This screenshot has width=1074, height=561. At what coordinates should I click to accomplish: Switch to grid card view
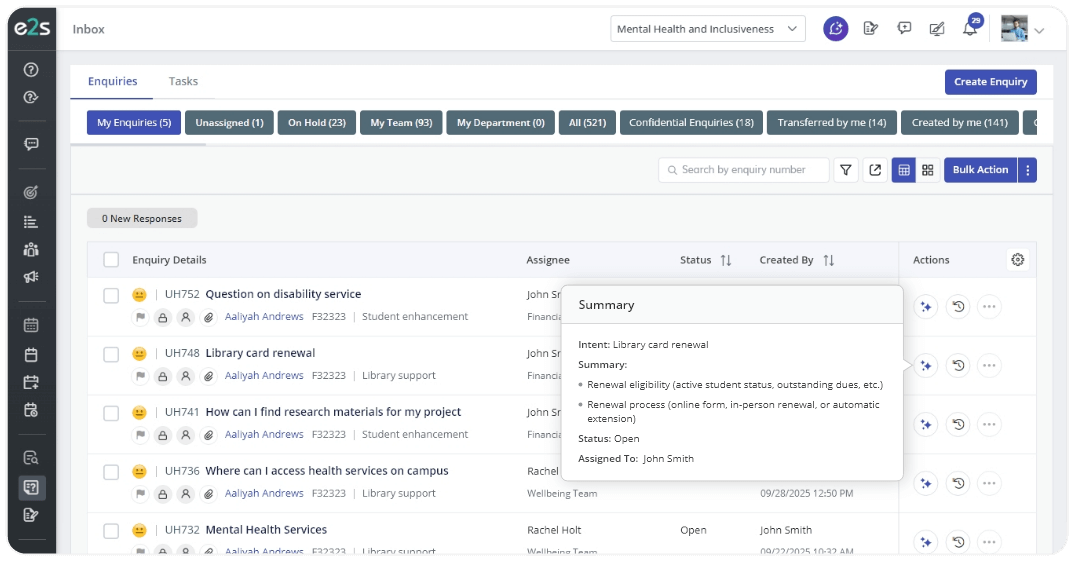[927, 170]
